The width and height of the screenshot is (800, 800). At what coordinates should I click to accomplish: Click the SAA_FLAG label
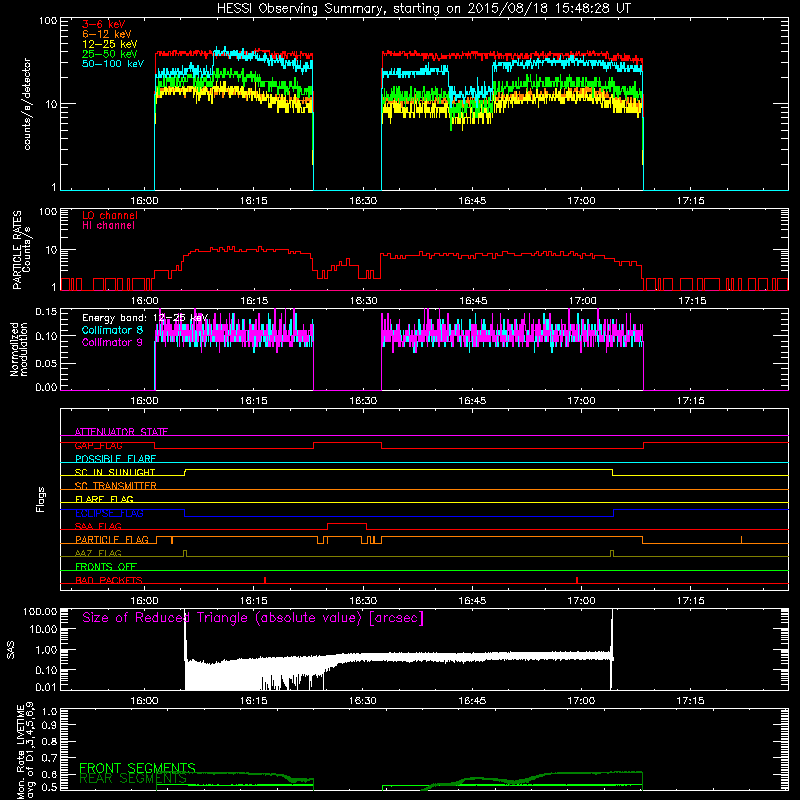pyautogui.click(x=98, y=526)
